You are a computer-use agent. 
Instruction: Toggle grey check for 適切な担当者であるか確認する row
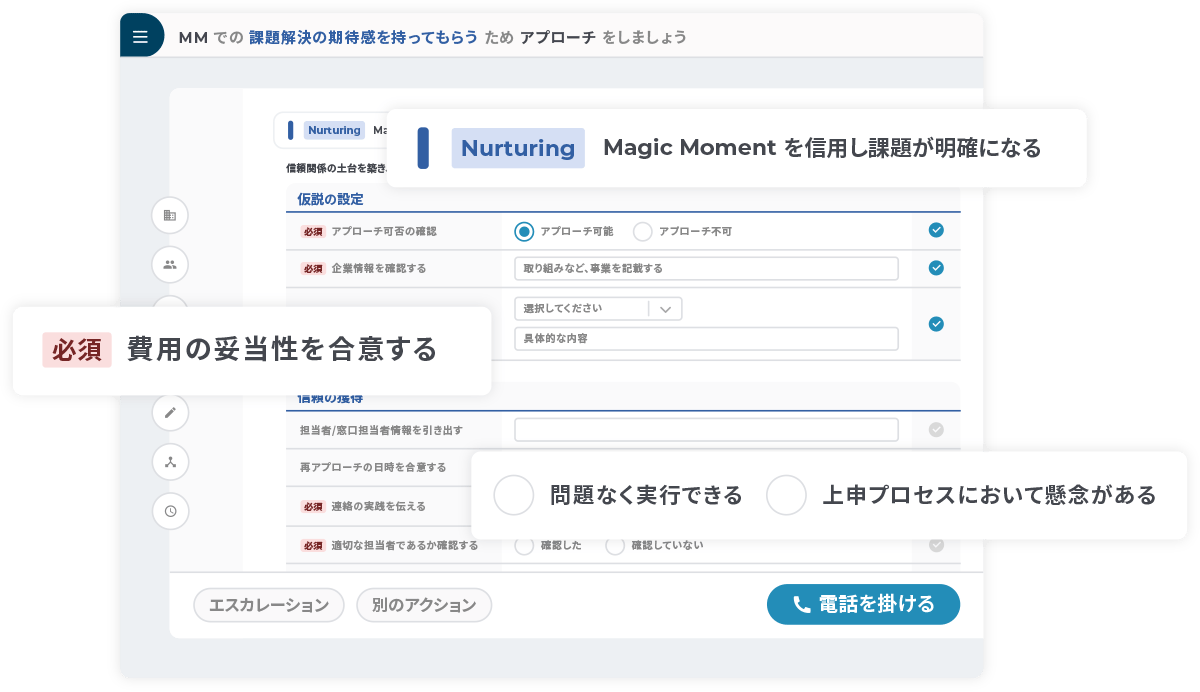(936, 545)
